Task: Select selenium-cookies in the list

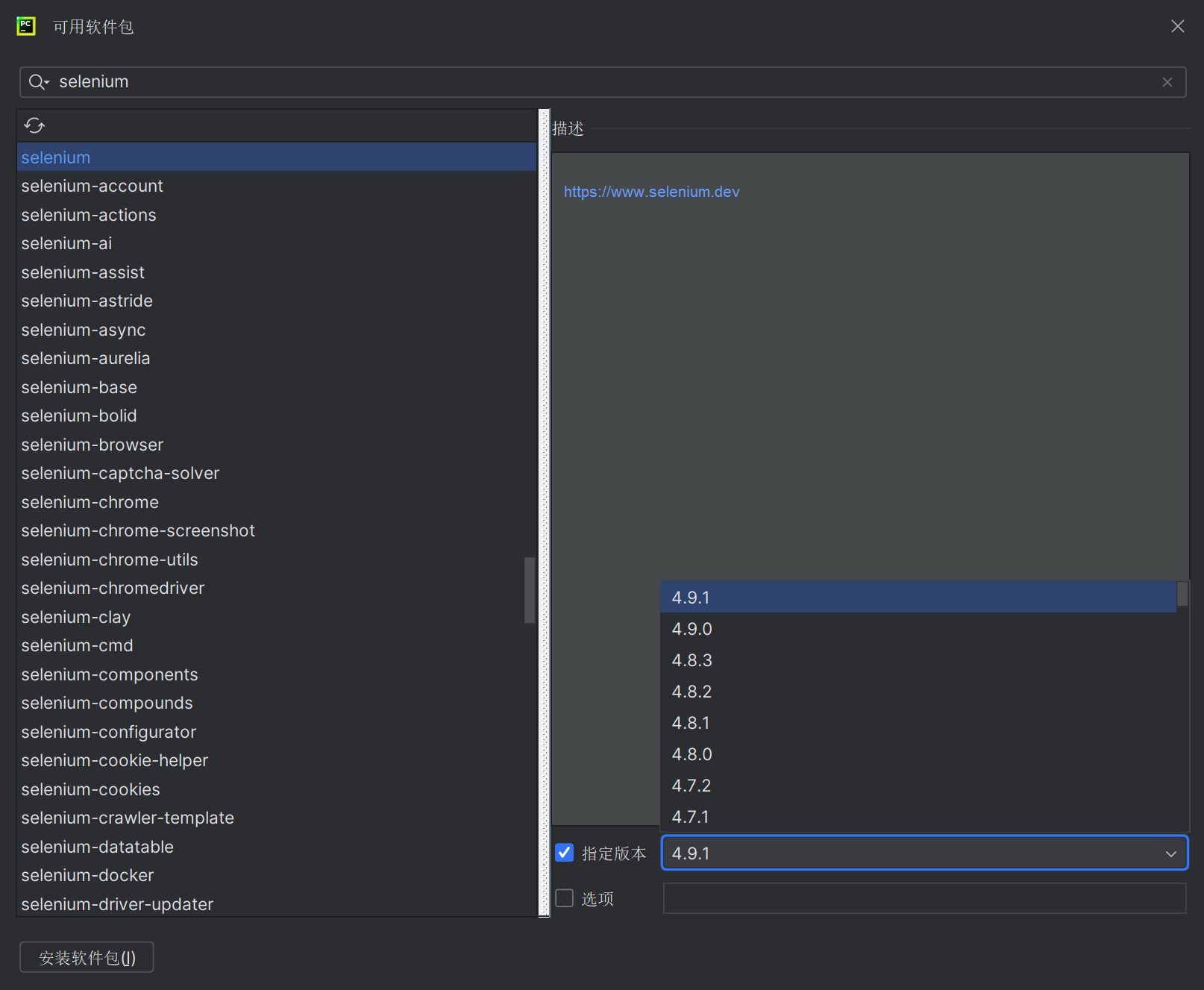Action: pos(277,789)
